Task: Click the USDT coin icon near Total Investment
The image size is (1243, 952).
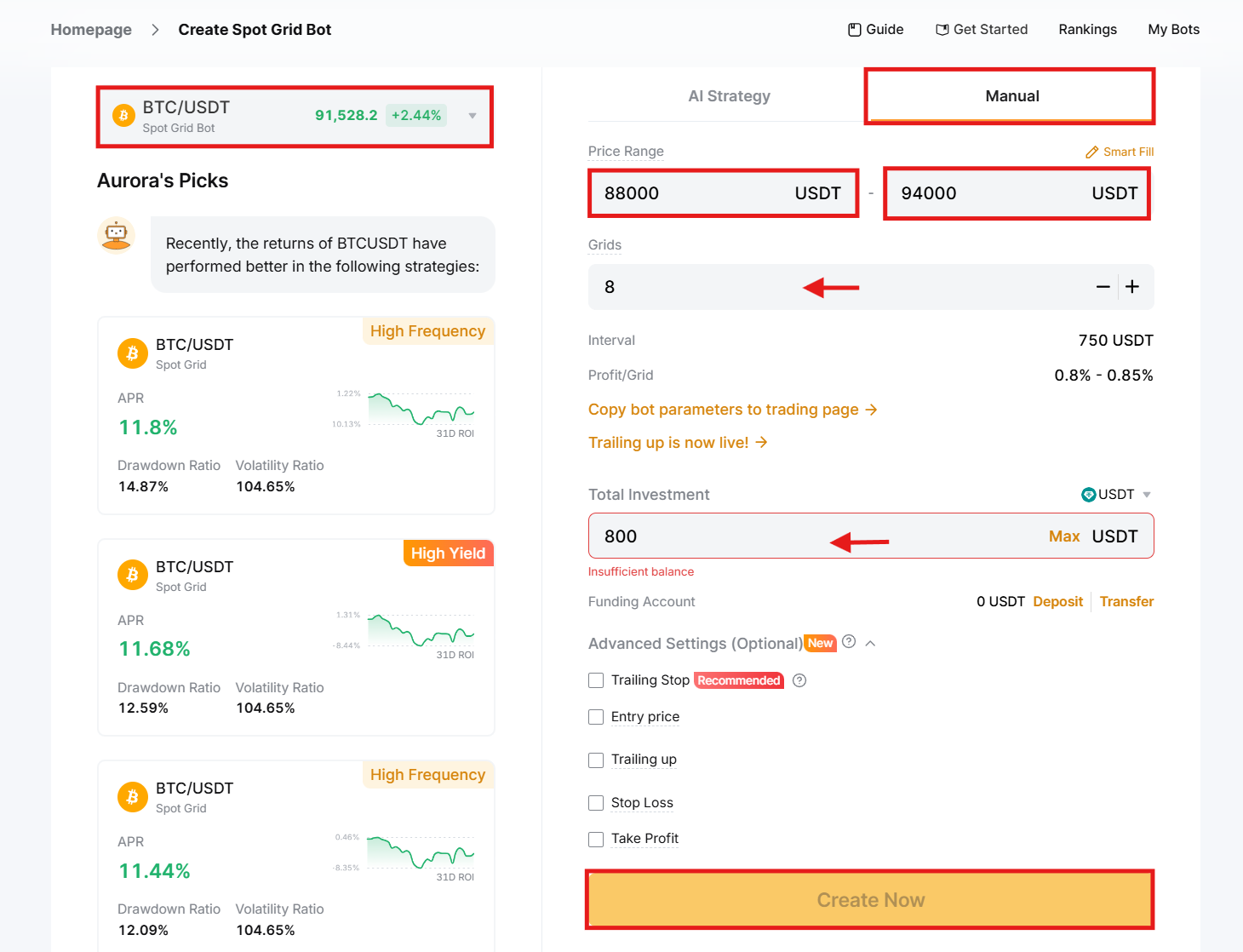Action: pos(1091,494)
